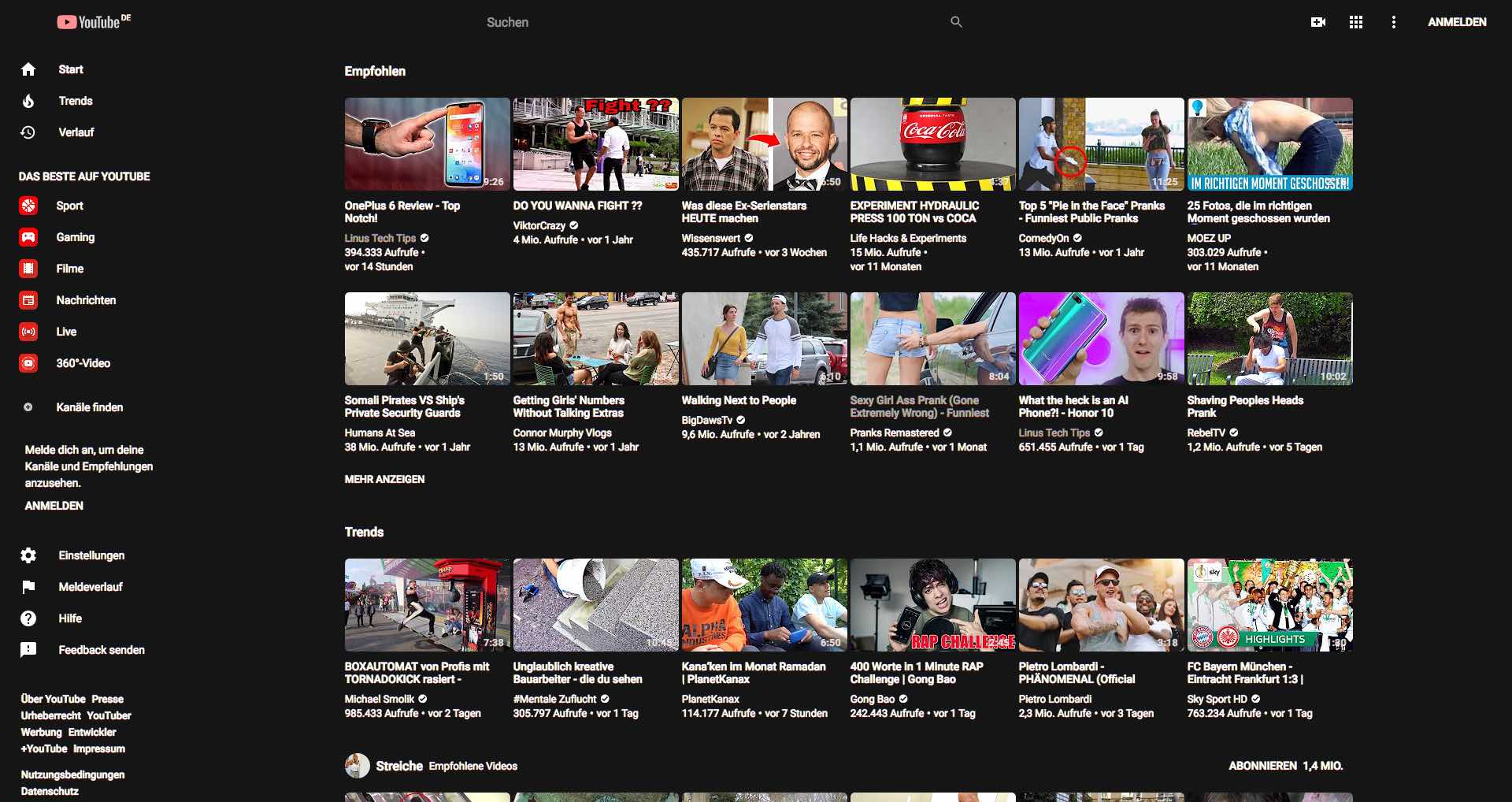
Task: Click the Verlauf history icon
Action: pyautogui.click(x=28, y=132)
